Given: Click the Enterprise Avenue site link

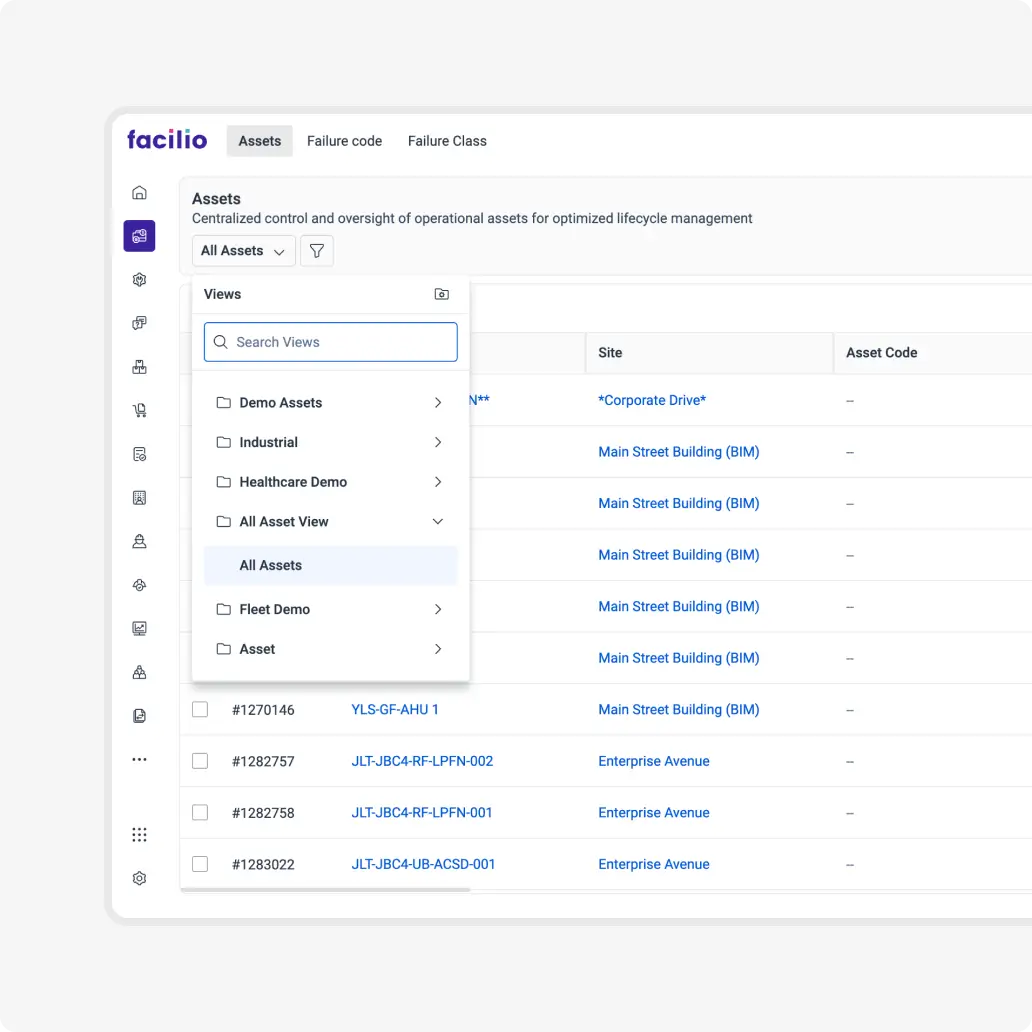Looking at the screenshot, I should [654, 760].
